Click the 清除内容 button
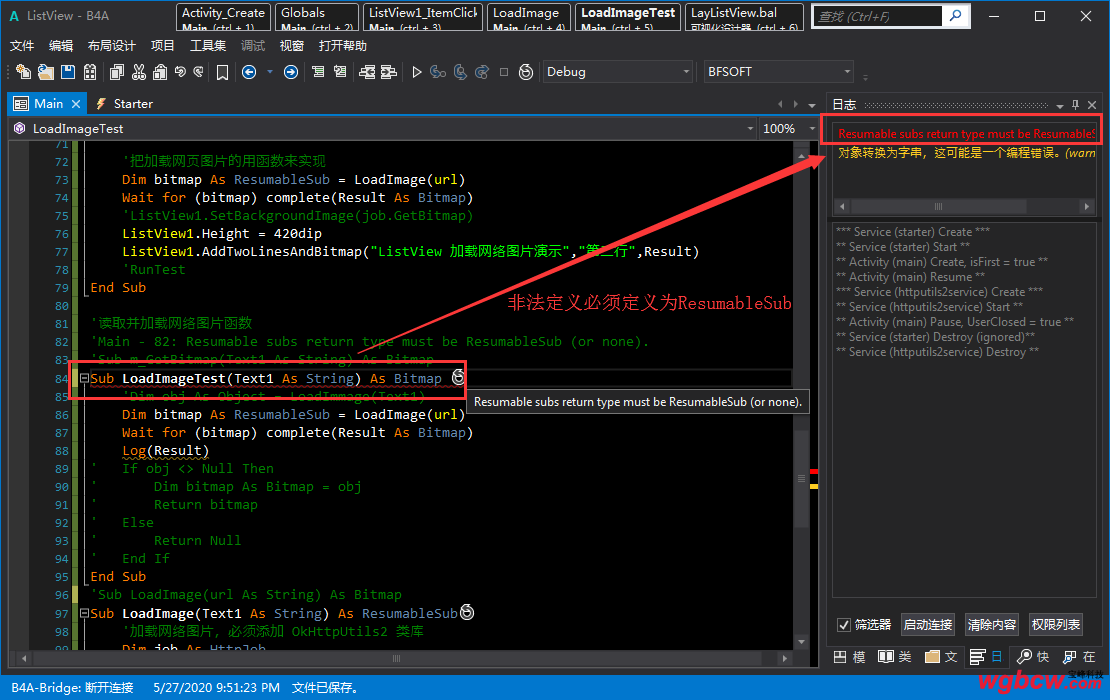Image resolution: width=1110 pixels, height=700 pixels. (x=992, y=624)
